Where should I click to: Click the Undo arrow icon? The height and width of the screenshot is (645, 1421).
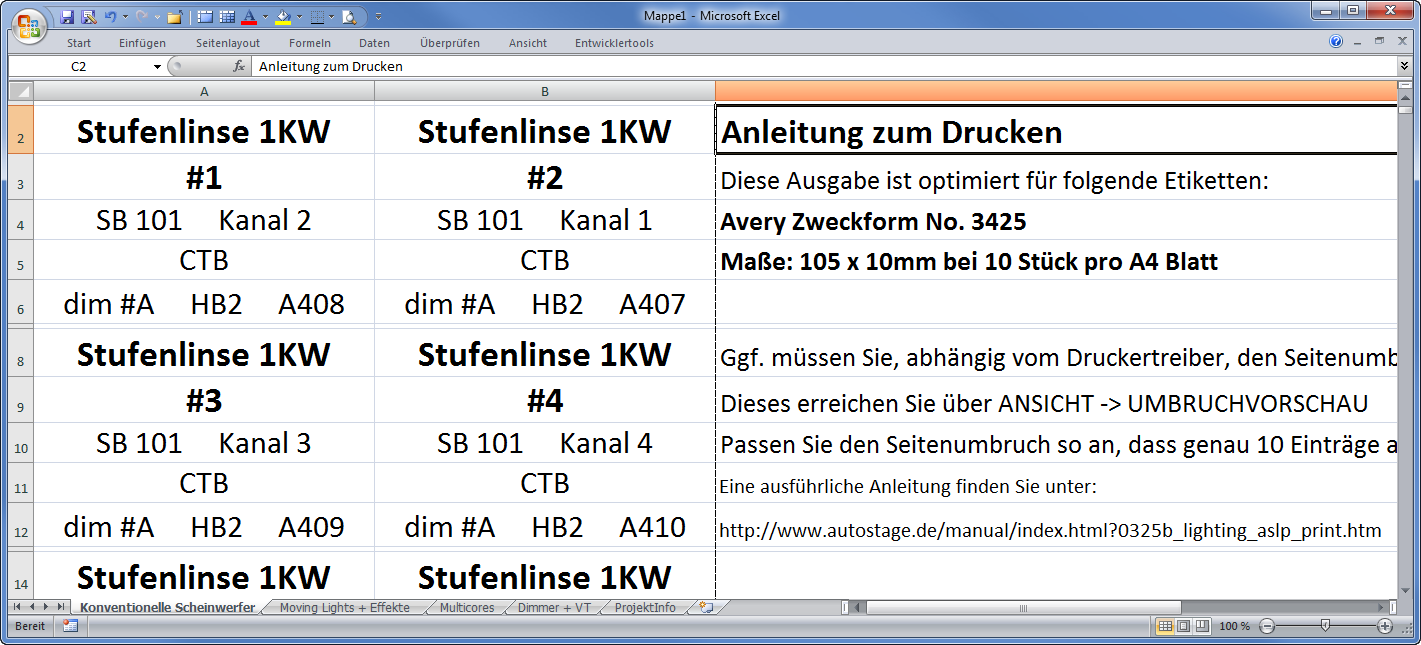point(110,17)
